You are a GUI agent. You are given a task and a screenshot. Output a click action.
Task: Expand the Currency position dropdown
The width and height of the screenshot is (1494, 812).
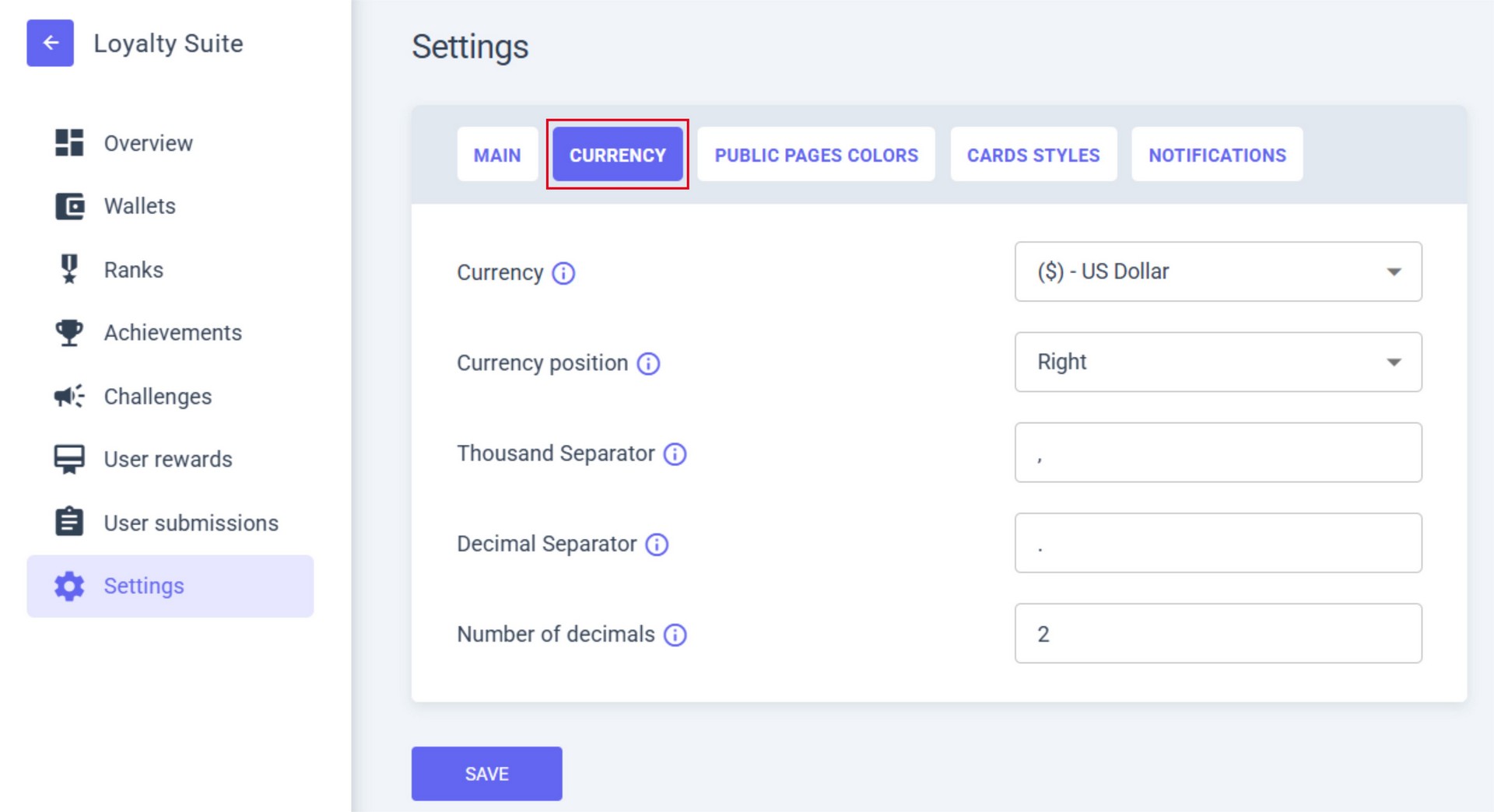point(1218,362)
